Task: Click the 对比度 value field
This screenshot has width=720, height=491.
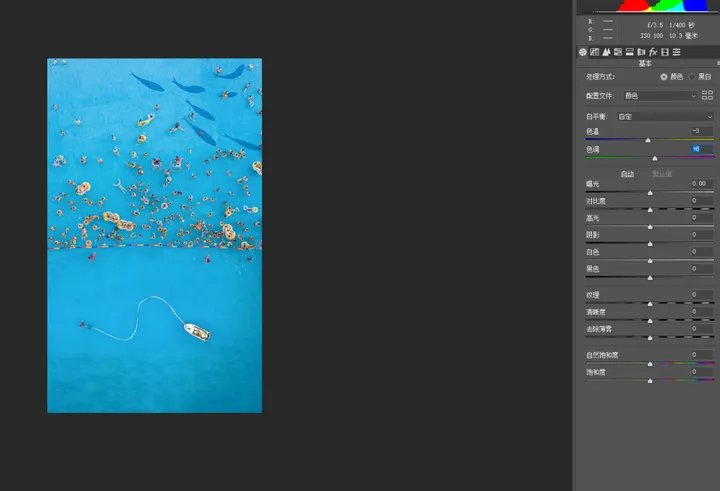Action: [702, 200]
